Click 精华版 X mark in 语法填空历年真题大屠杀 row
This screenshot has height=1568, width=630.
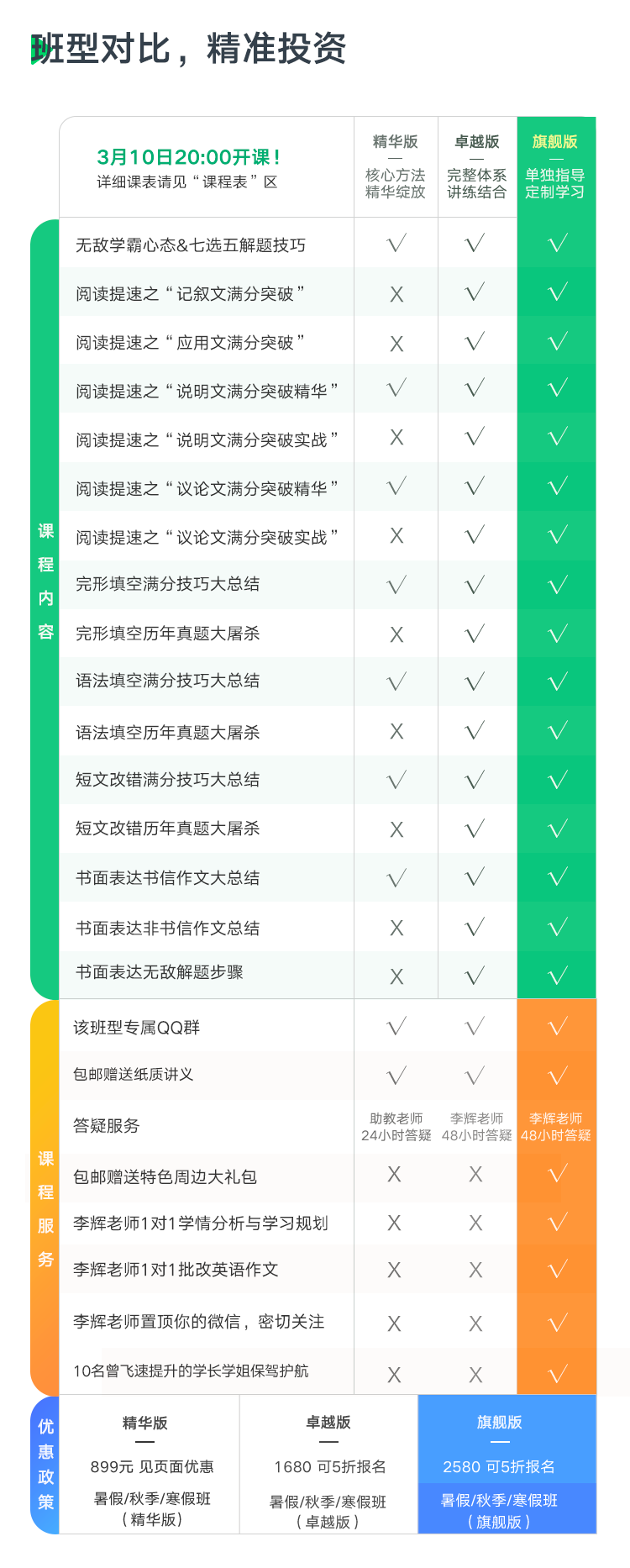[396, 732]
